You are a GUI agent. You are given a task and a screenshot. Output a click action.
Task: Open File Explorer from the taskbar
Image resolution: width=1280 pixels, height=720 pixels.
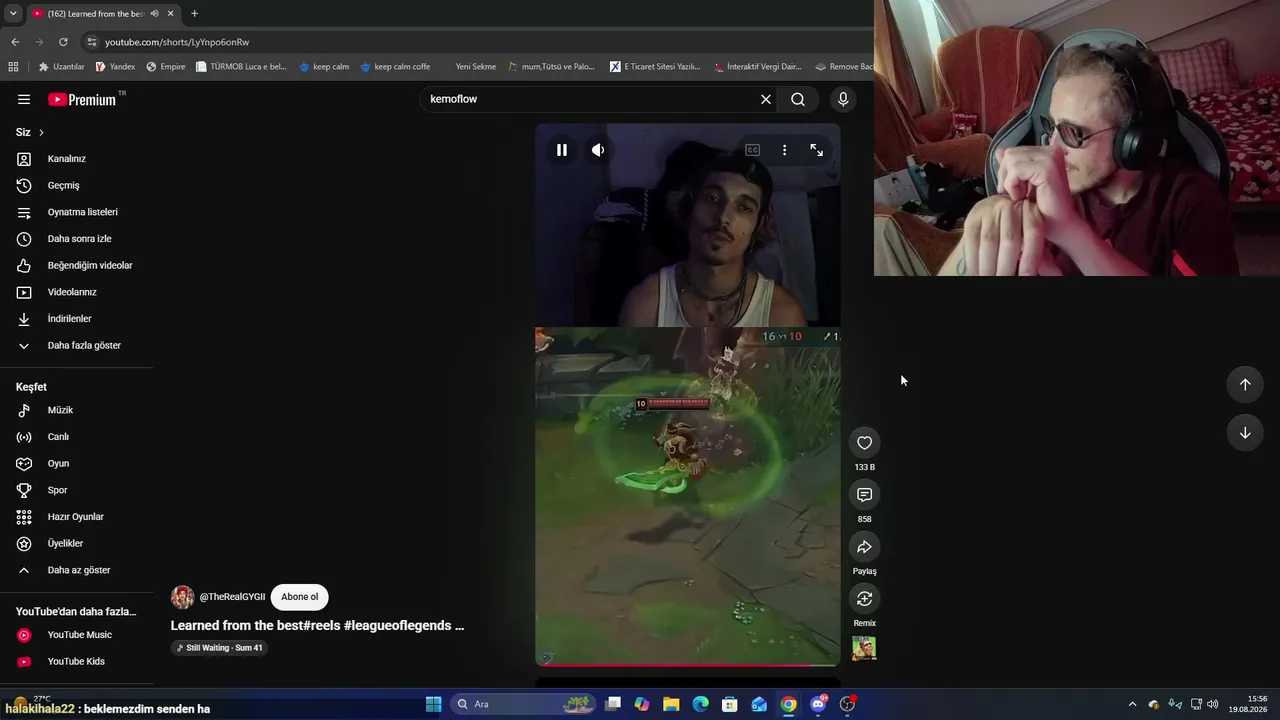(x=671, y=704)
